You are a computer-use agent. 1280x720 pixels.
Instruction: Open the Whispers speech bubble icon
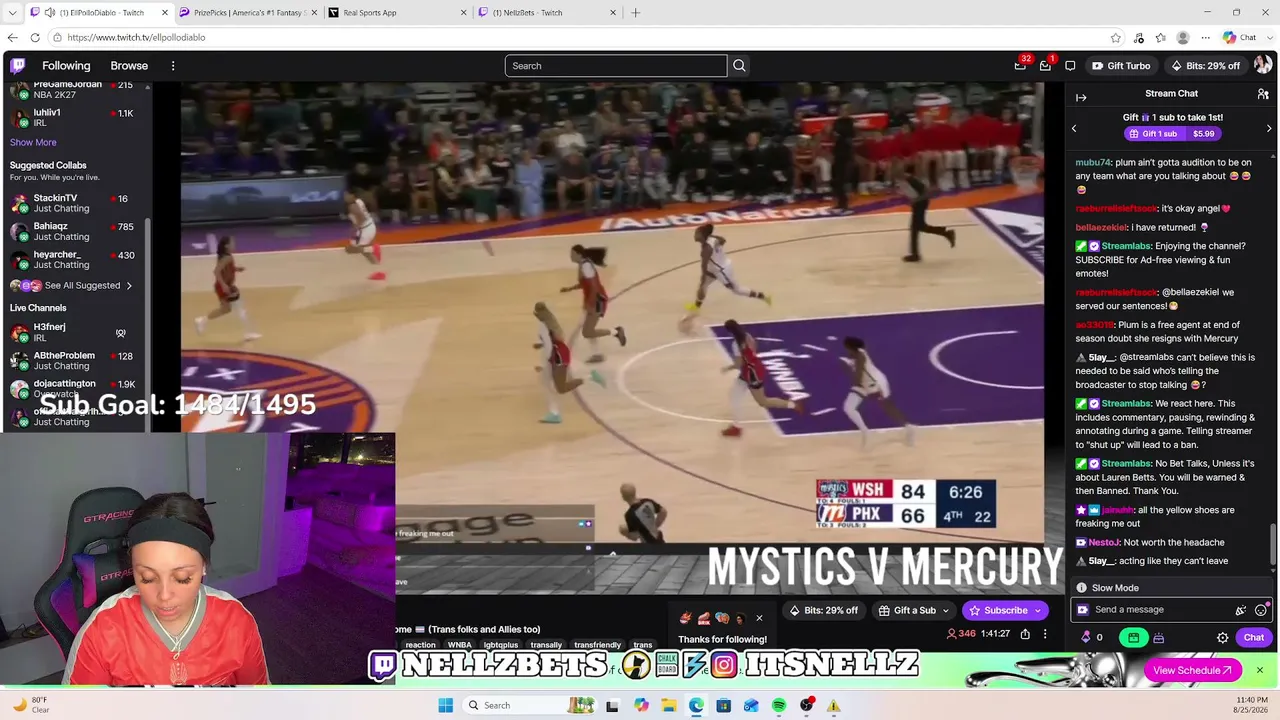(1070, 66)
